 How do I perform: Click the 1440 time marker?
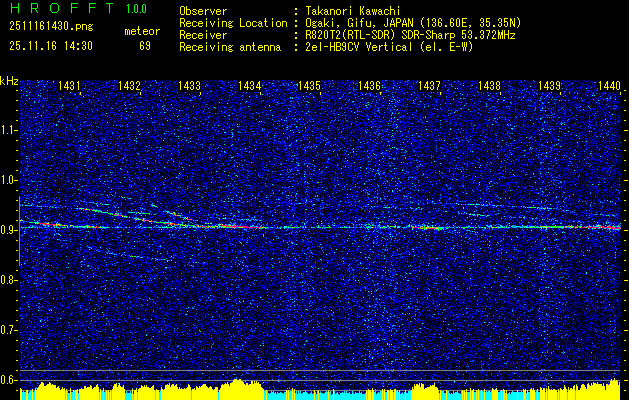(x=609, y=85)
